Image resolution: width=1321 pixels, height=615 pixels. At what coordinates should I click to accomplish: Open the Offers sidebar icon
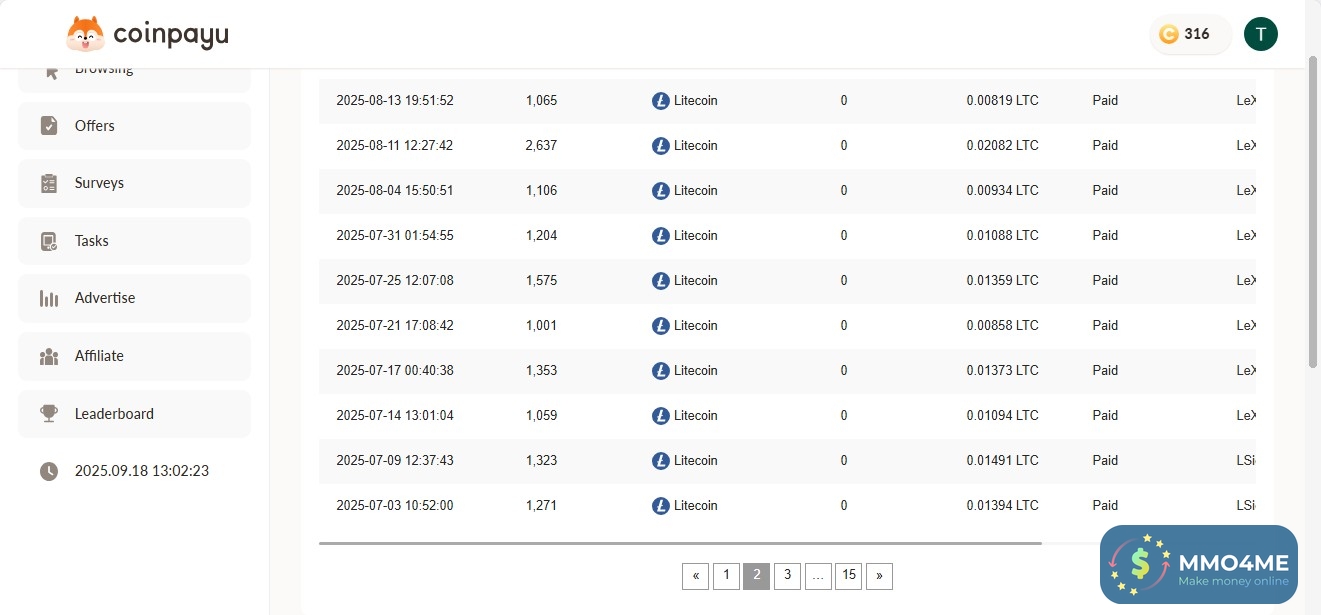coord(49,126)
